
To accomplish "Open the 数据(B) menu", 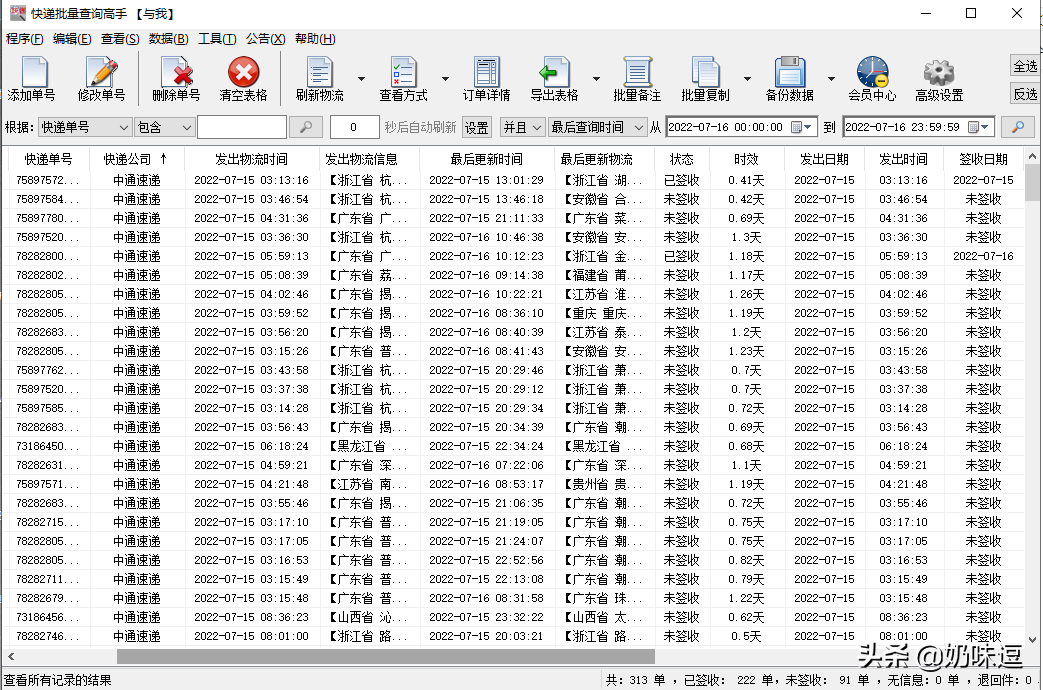I will tap(168, 39).
